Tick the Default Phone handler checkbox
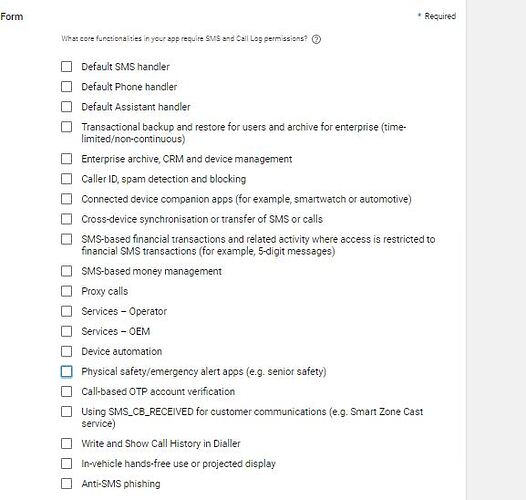The image size is (526, 500). 66,87
